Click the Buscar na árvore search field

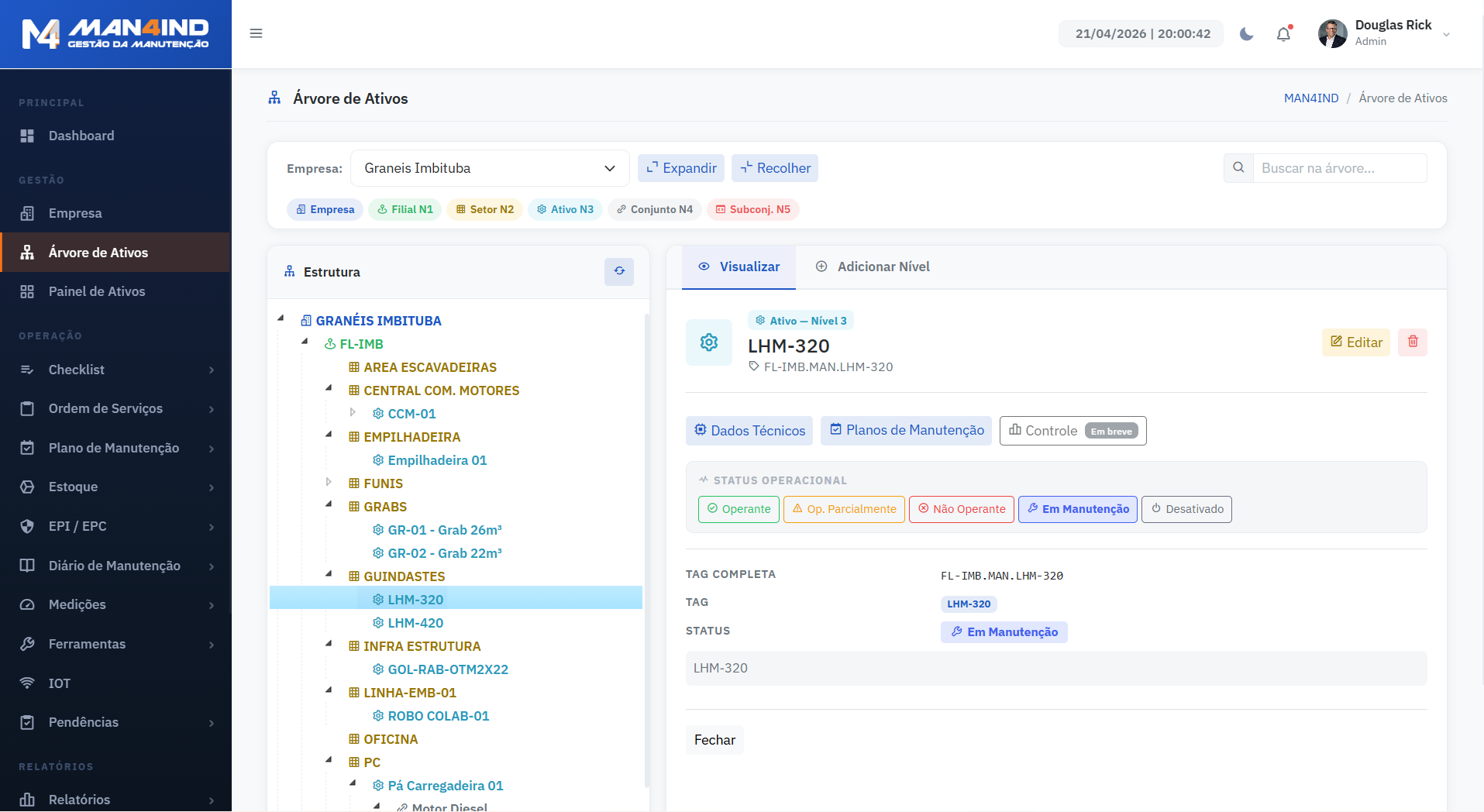point(1338,168)
